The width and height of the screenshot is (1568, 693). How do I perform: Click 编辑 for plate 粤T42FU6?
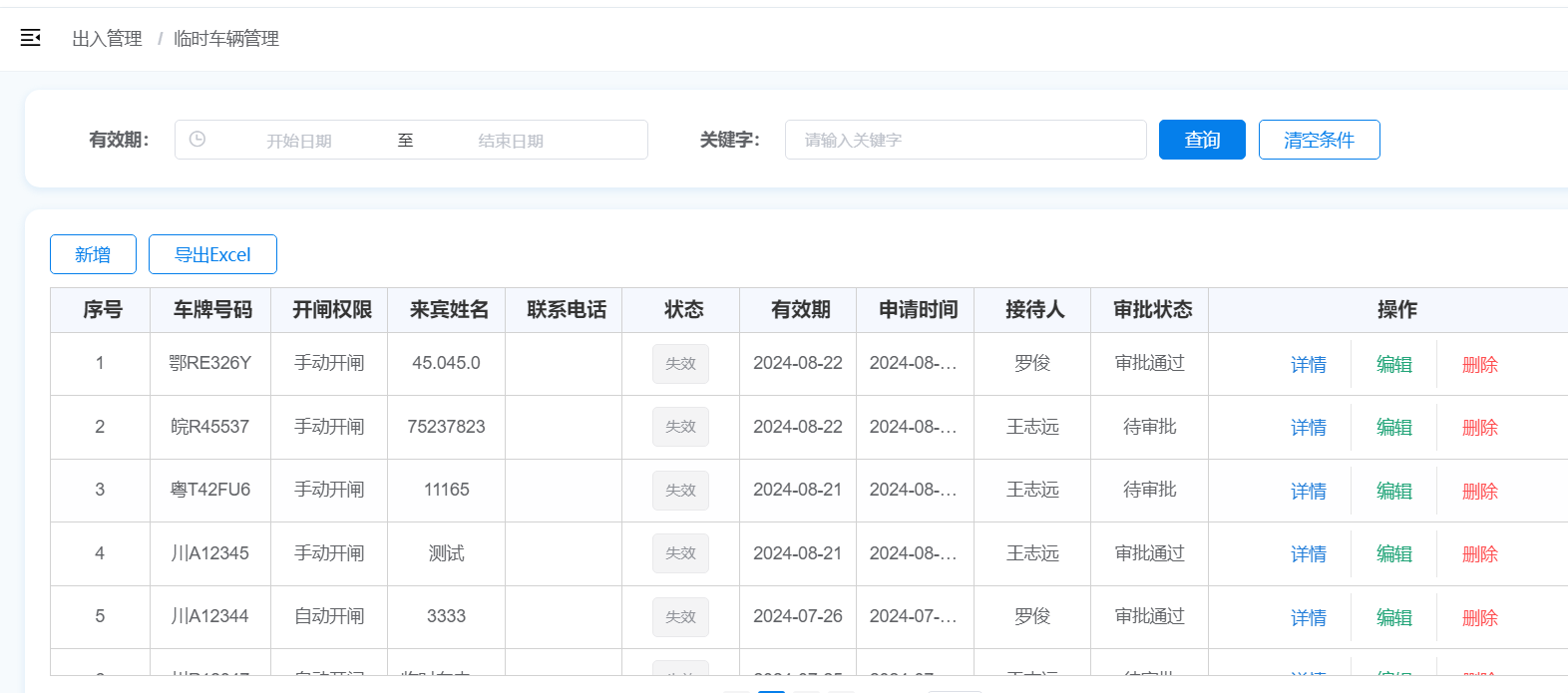pyautogui.click(x=1393, y=492)
